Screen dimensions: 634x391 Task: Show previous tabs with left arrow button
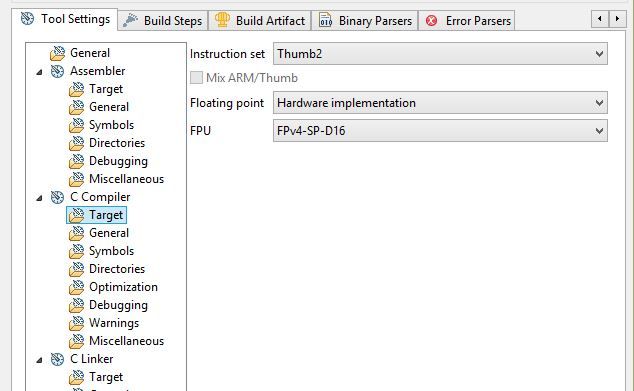pos(600,19)
